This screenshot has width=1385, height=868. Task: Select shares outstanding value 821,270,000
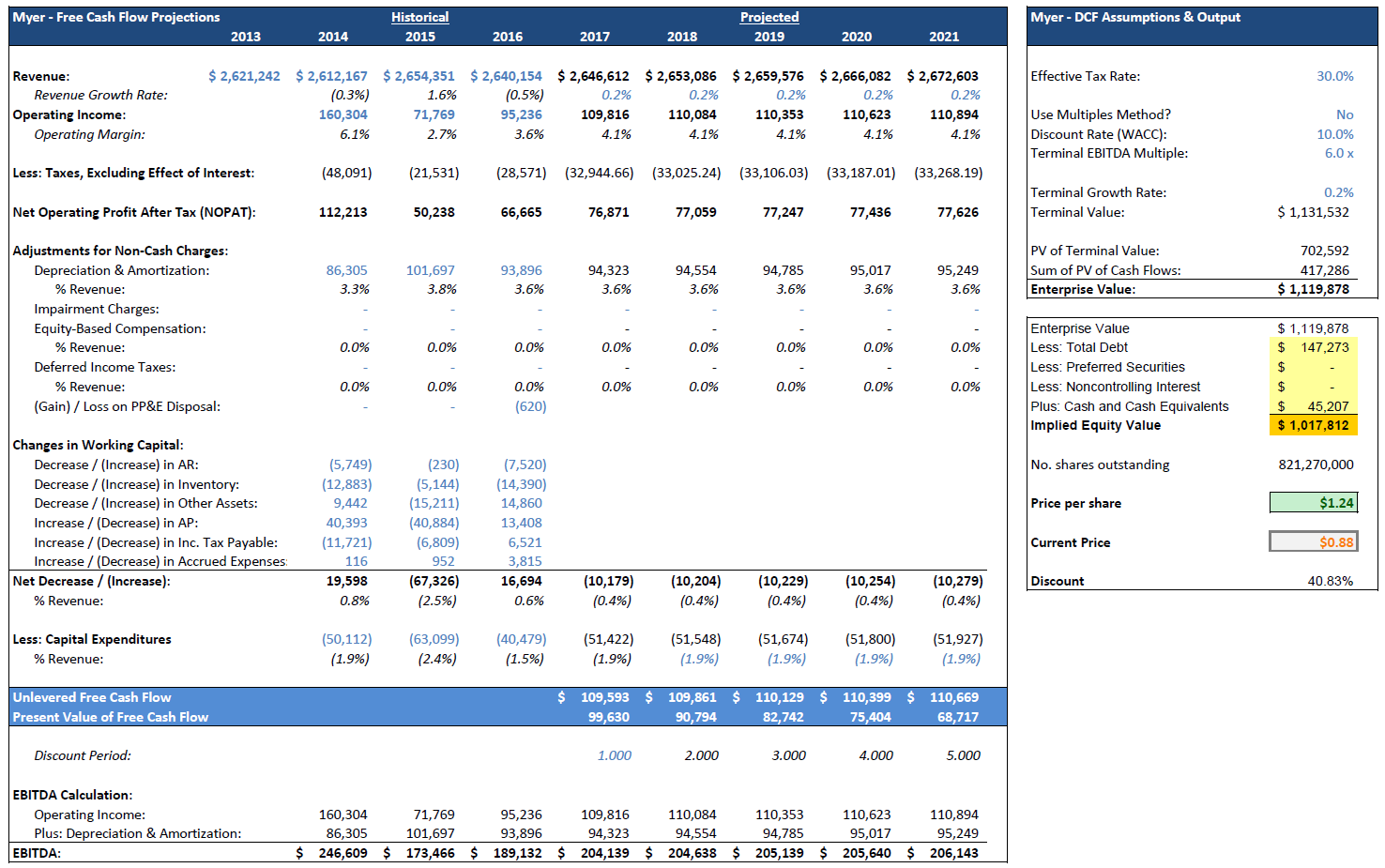pyautogui.click(x=1316, y=464)
